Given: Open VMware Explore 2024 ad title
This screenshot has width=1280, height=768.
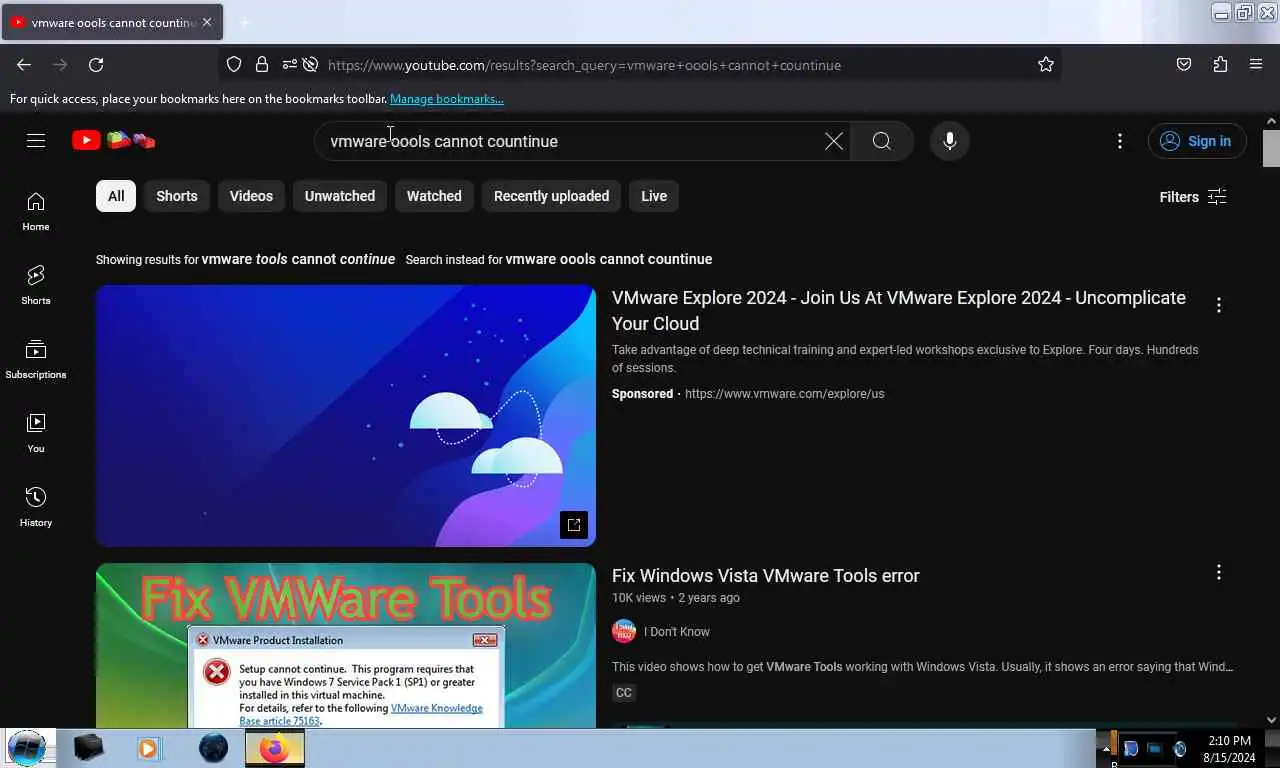Looking at the screenshot, I should pos(899,310).
